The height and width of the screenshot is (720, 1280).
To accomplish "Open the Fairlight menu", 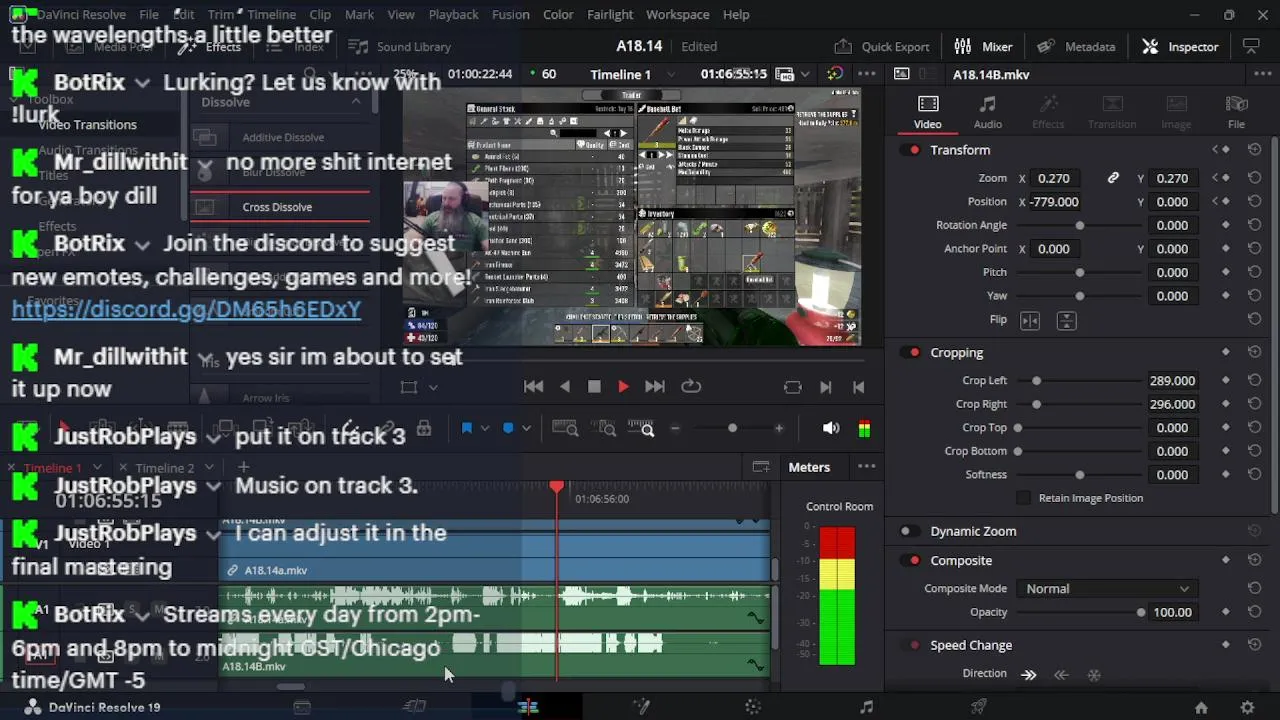I will click(x=610, y=14).
